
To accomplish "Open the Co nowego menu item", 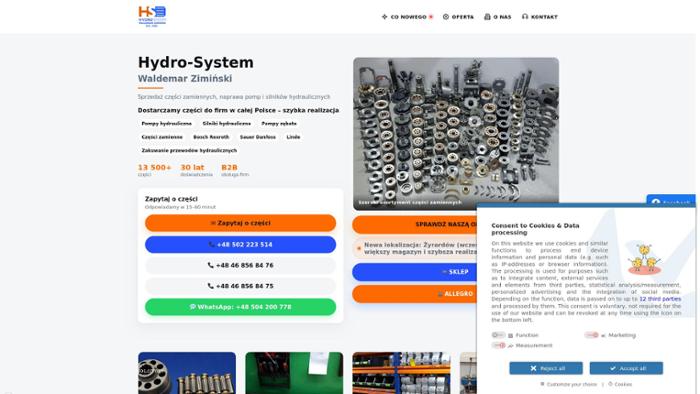I will [407, 17].
